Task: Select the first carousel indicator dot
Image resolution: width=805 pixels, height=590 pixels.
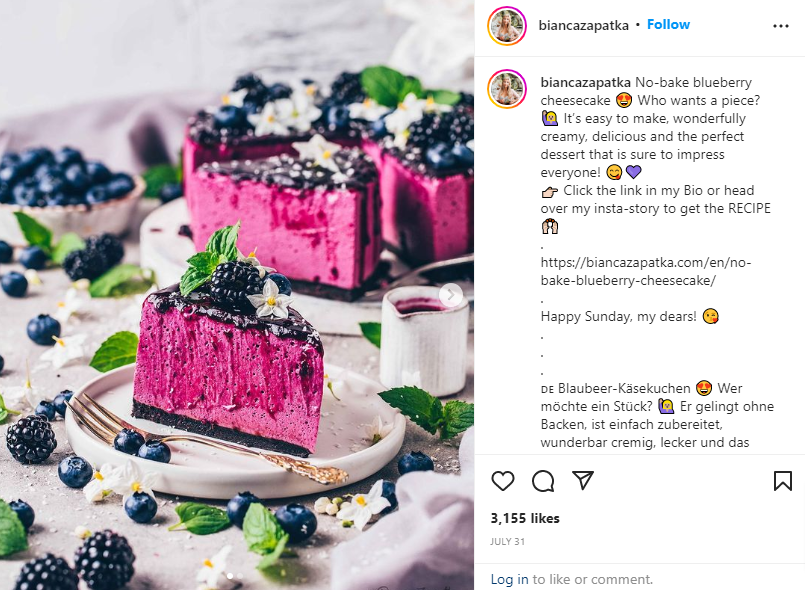Action: [230, 576]
